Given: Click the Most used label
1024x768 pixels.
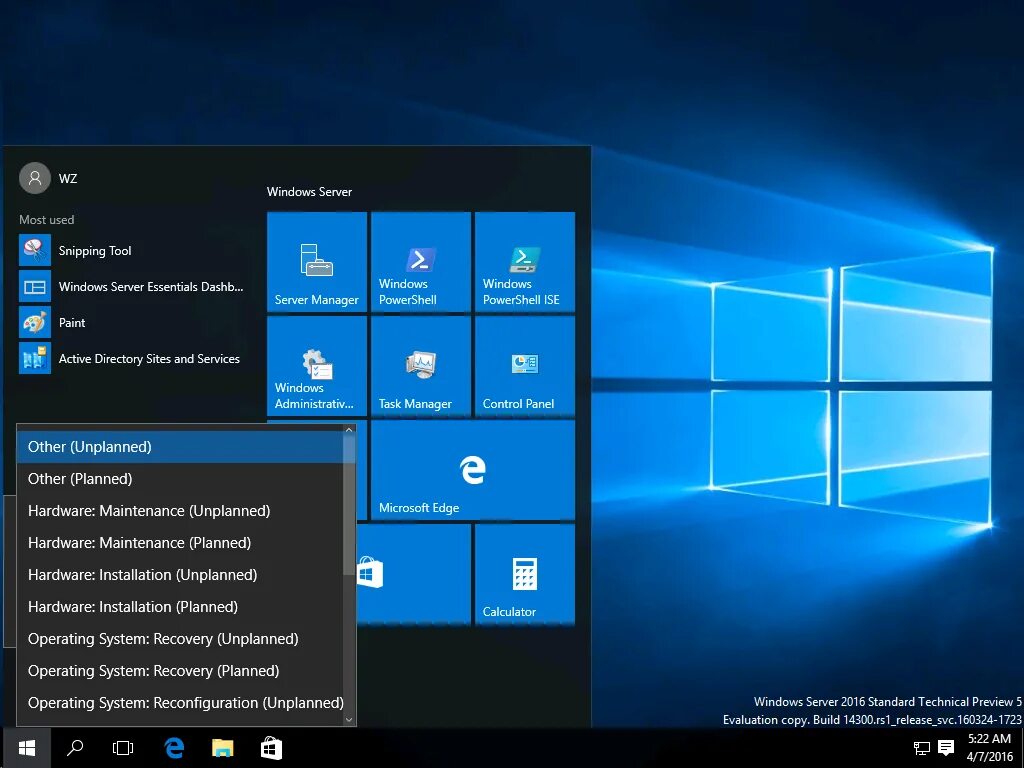Looking at the screenshot, I should pyautogui.click(x=46, y=220).
